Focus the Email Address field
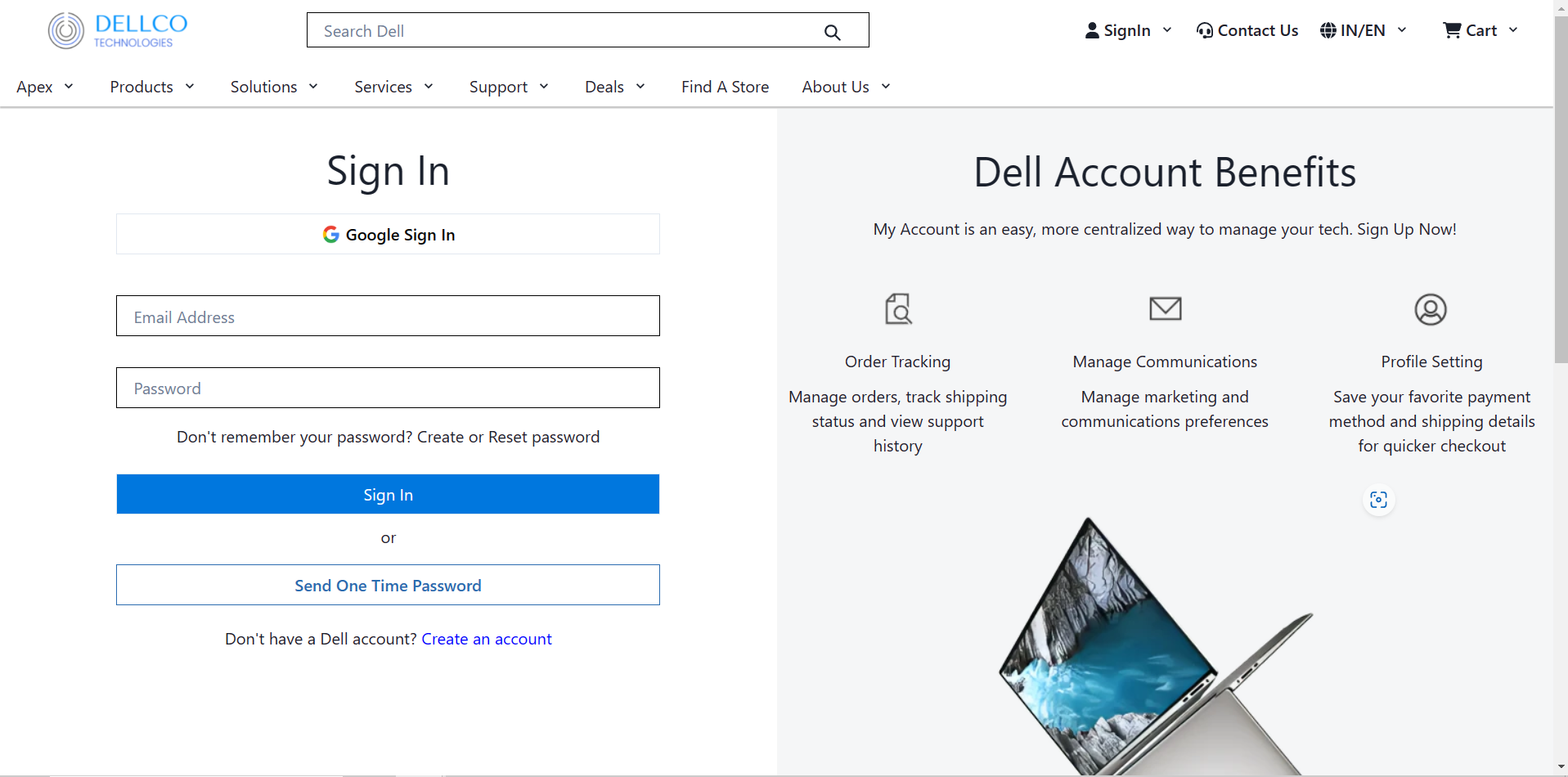1568x777 pixels. click(388, 316)
